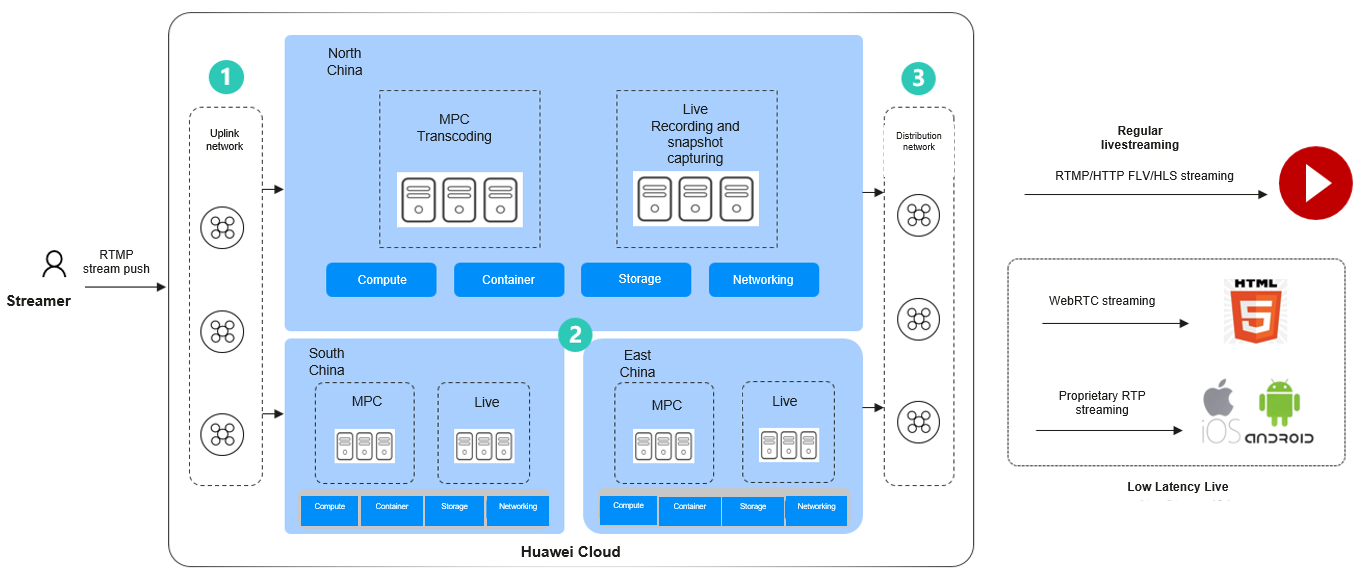Screen dimensions: 1365x575
Task: Click the "Live Recording and snapshot capturing" label
Action: [695, 134]
